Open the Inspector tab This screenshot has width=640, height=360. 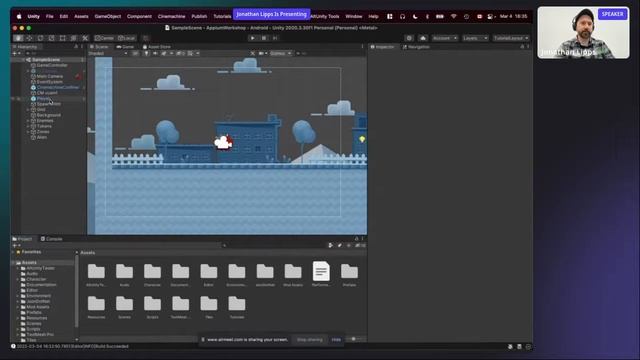[382, 47]
